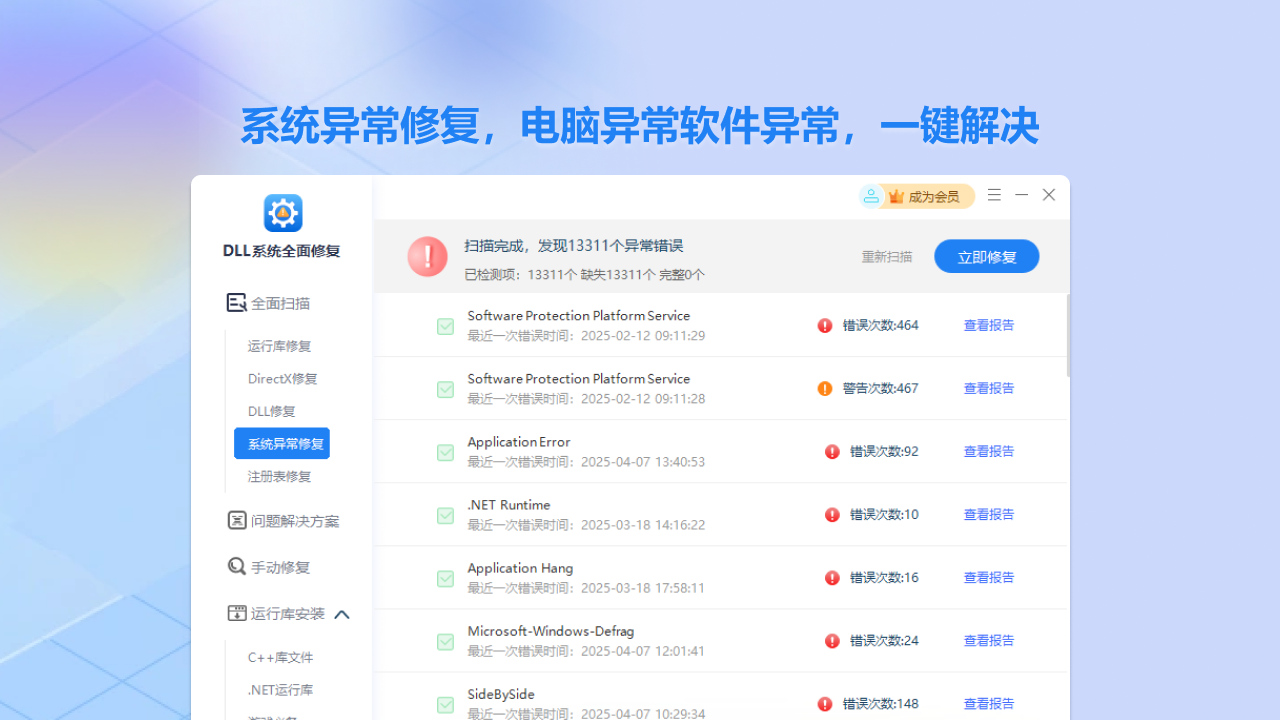Screen dimensions: 1280x720
Task: Open the hamburger menu icon
Action: pos(994,195)
